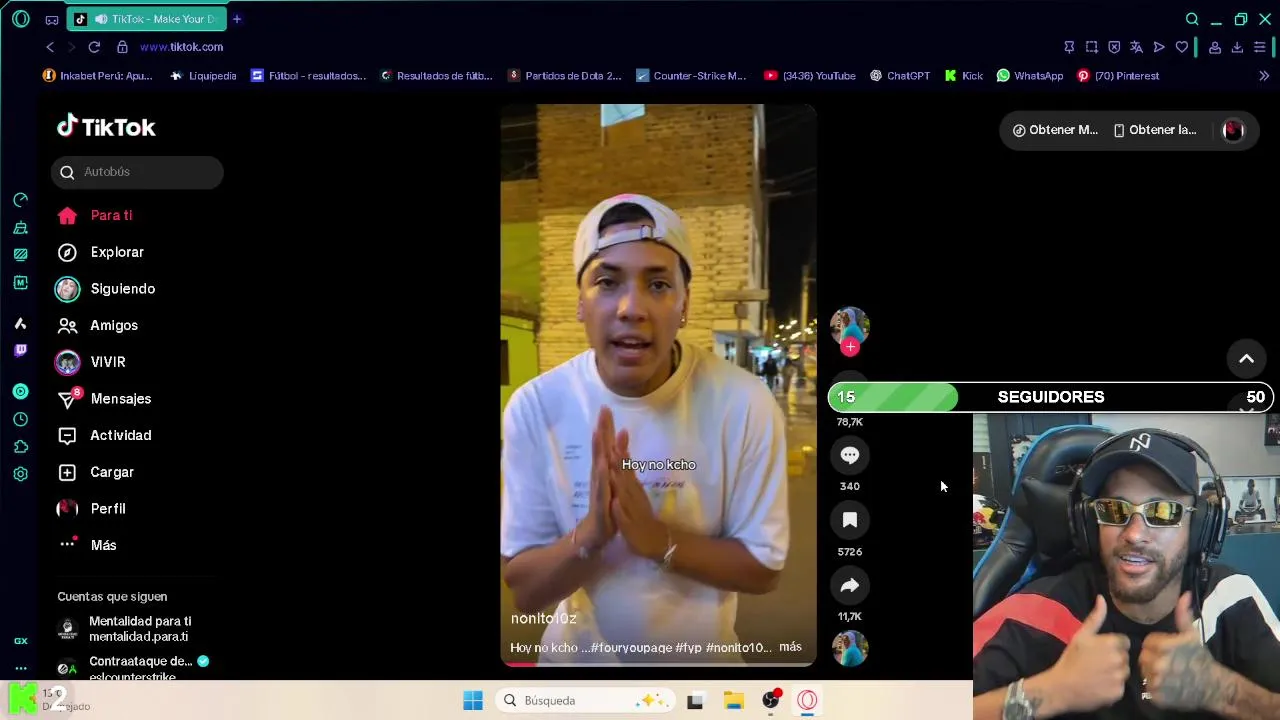The width and height of the screenshot is (1280, 720).
Task: Open the 'ChatGPT' bookmark
Action: [900, 76]
